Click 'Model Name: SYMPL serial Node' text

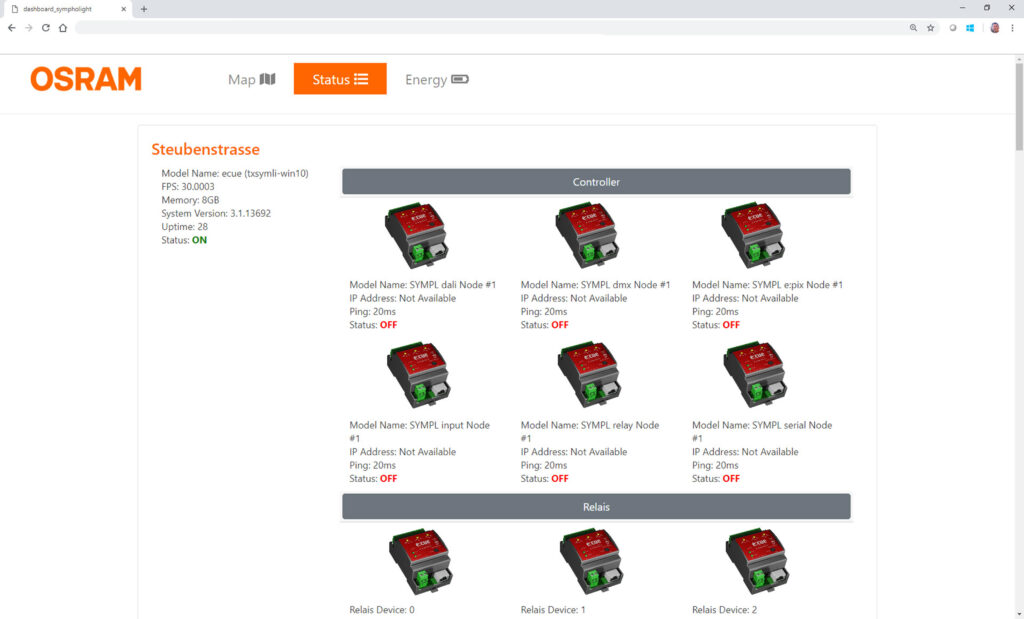[x=762, y=432]
